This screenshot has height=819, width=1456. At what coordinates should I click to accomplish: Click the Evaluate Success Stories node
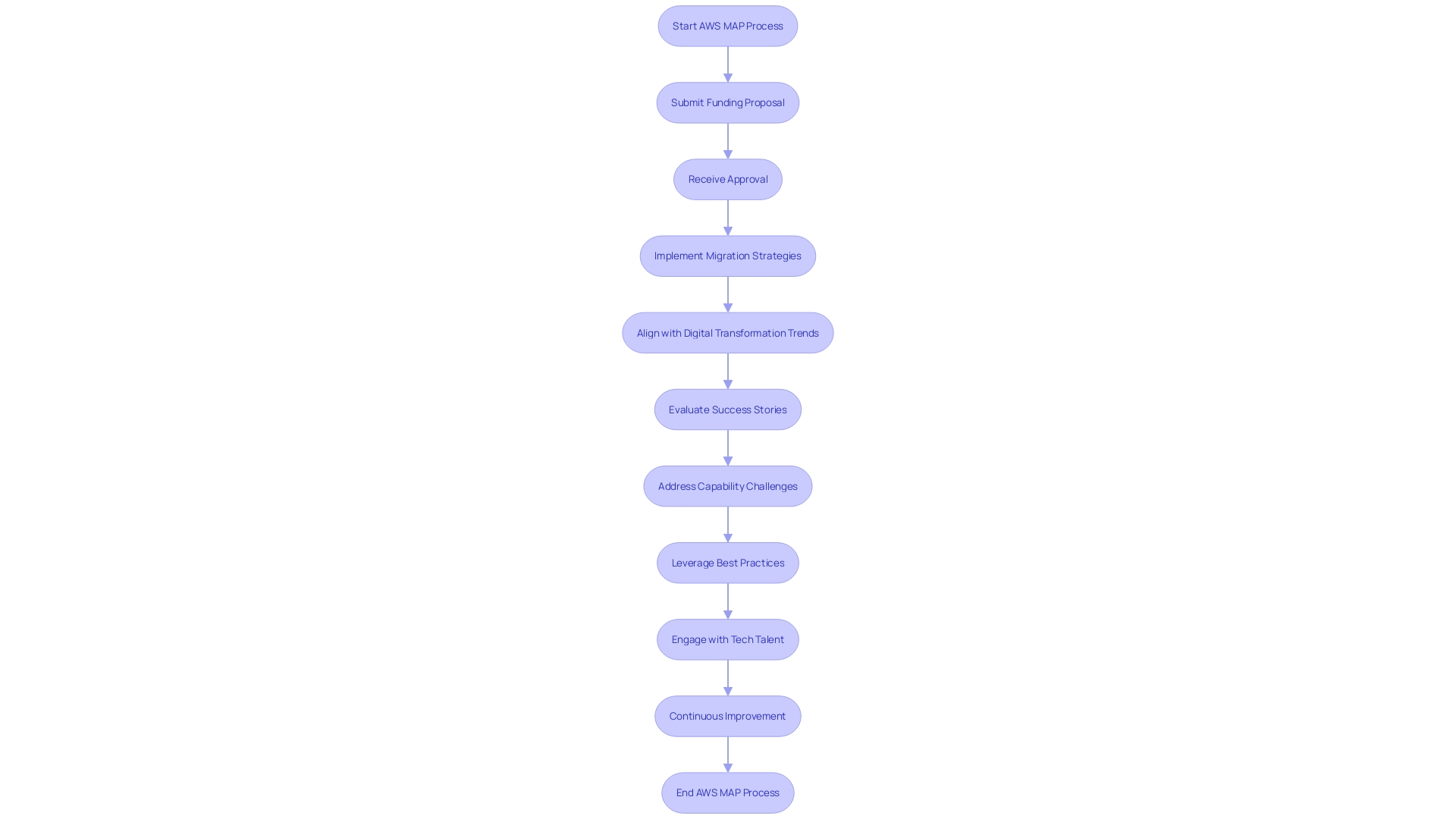[727, 409]
